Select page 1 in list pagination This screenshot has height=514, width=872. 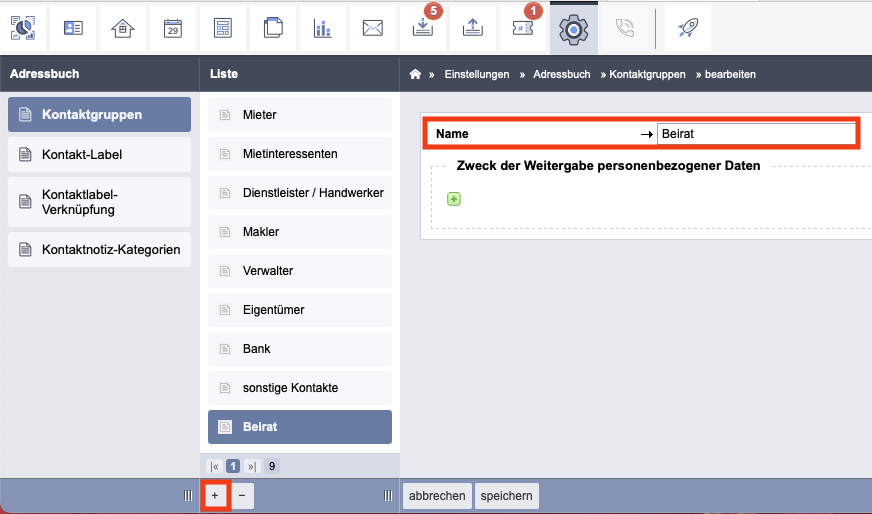tap(233, 466)
